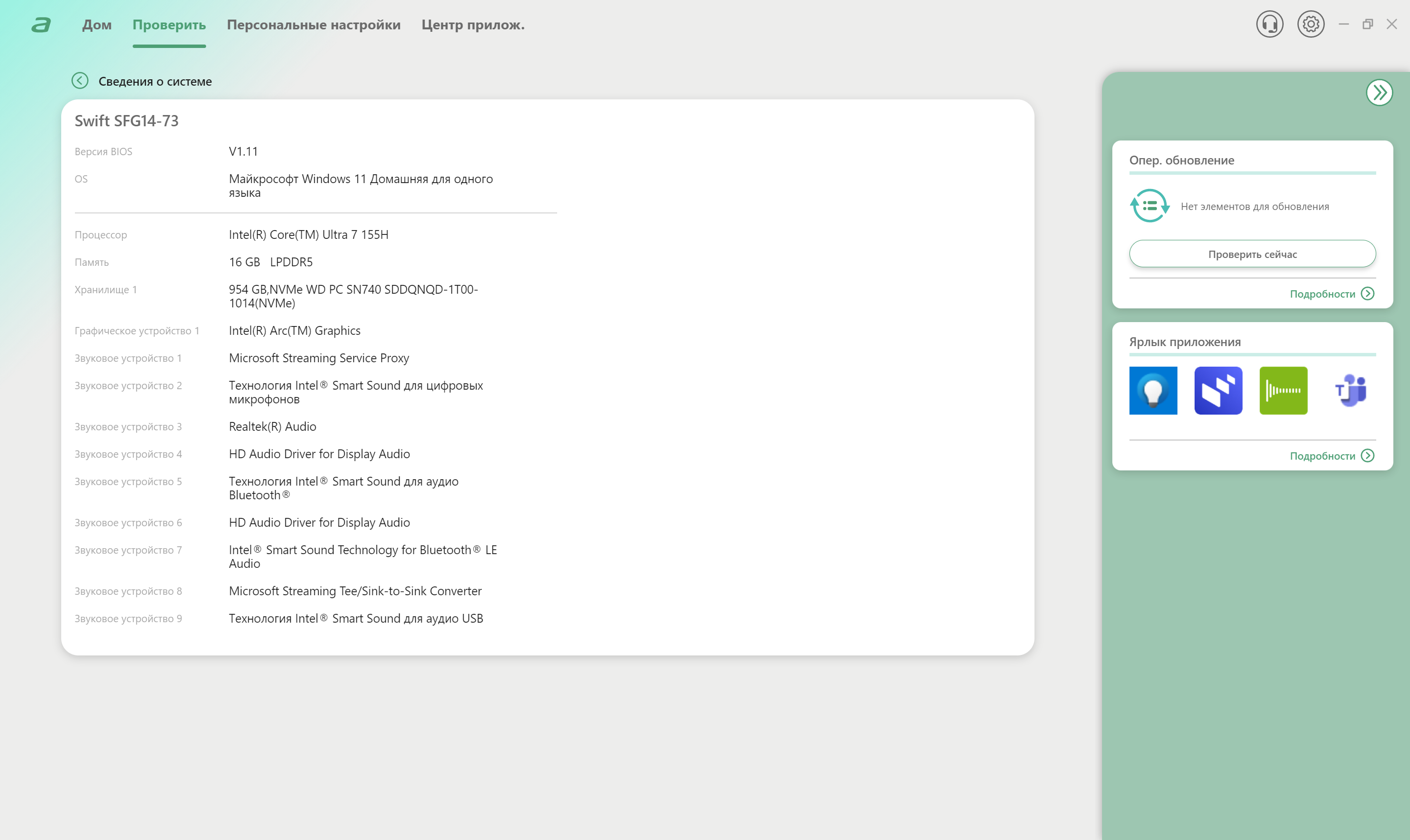Select the Проверить tab
This screenshot has height=840, width=1410.
click(x=169, y=25)
